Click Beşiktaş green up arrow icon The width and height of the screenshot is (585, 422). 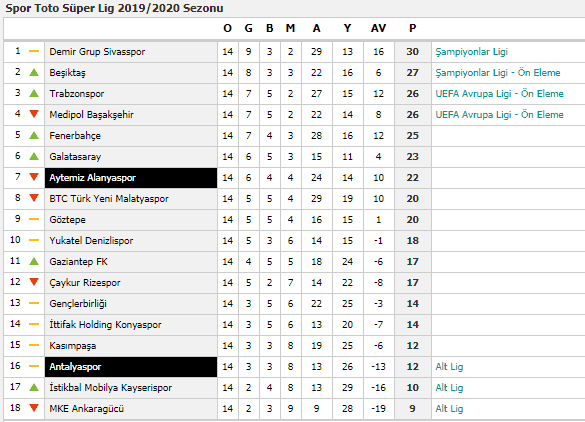(34, 72)
